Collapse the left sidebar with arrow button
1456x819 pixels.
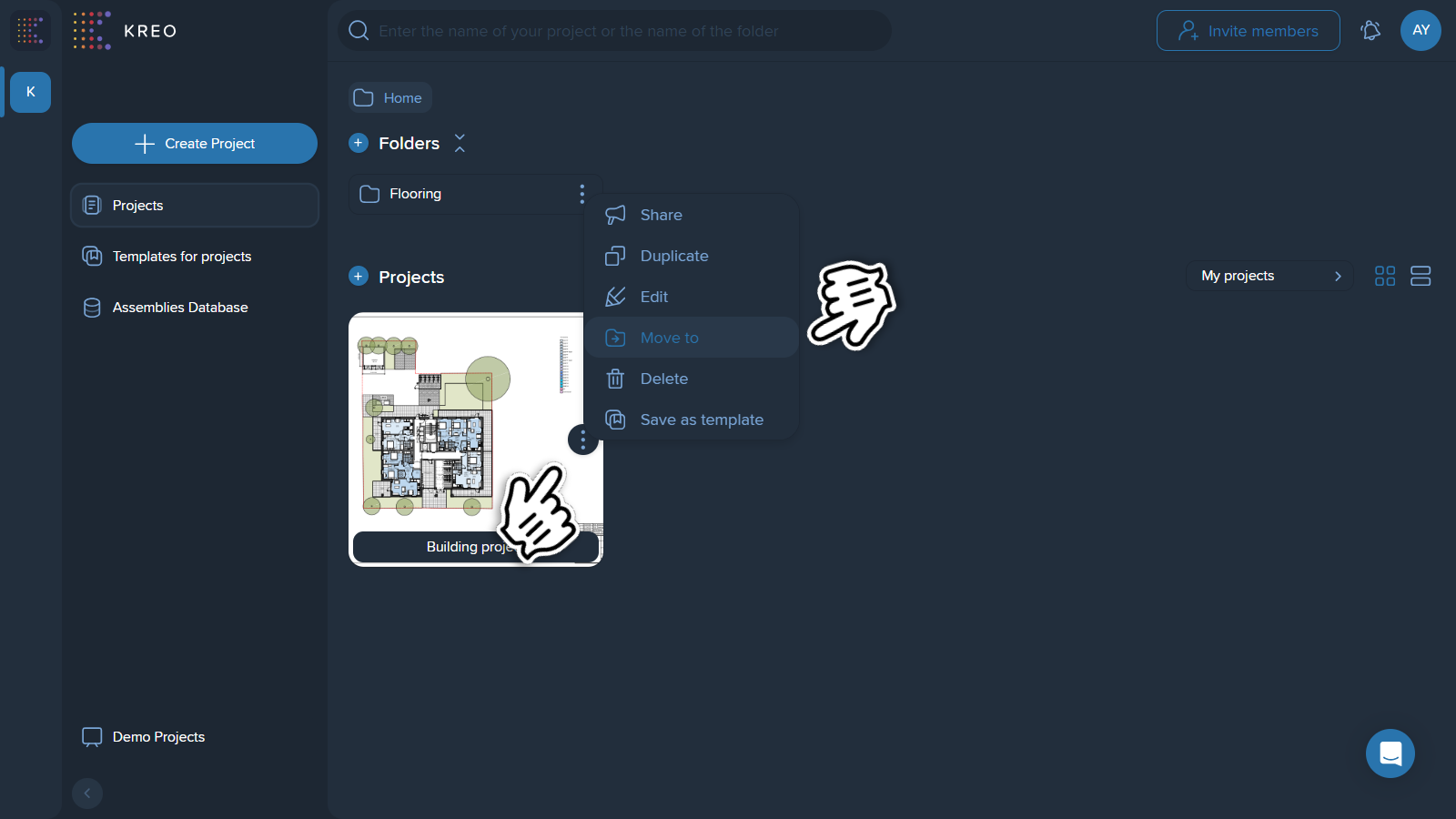87,794
